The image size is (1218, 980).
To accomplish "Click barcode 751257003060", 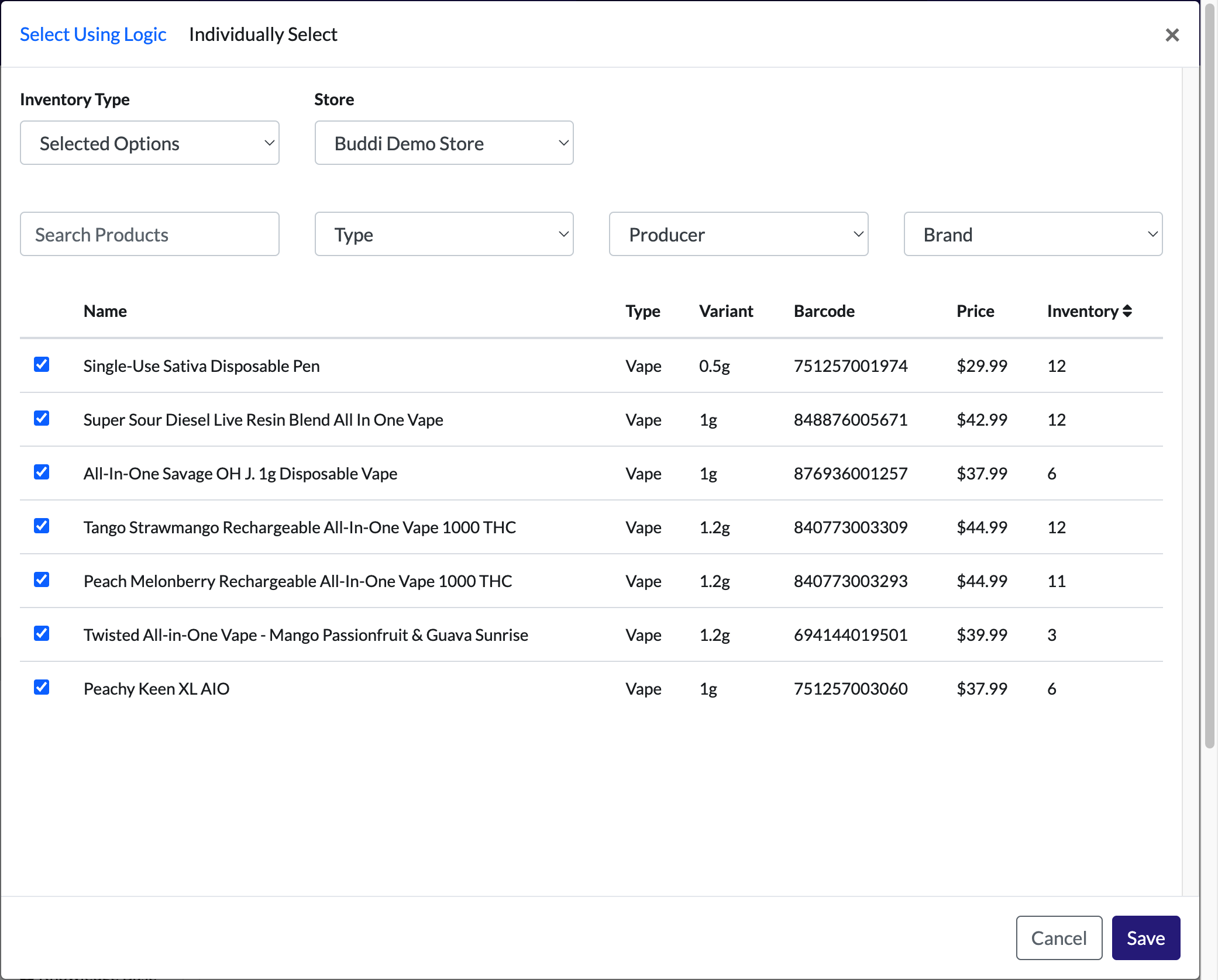I will click(851, 689).
